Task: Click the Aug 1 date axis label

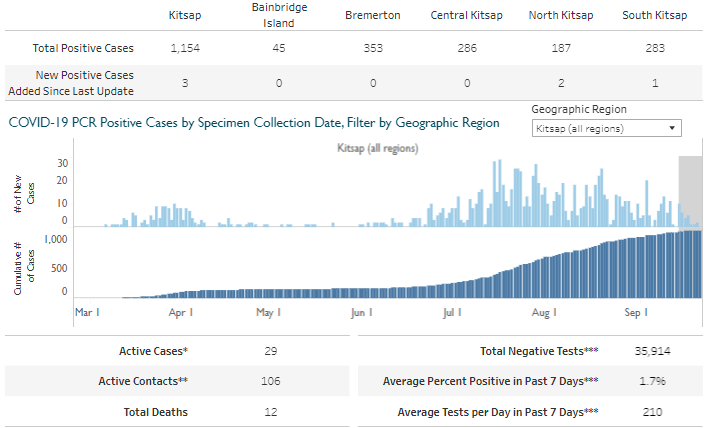Action: [544, 313]
